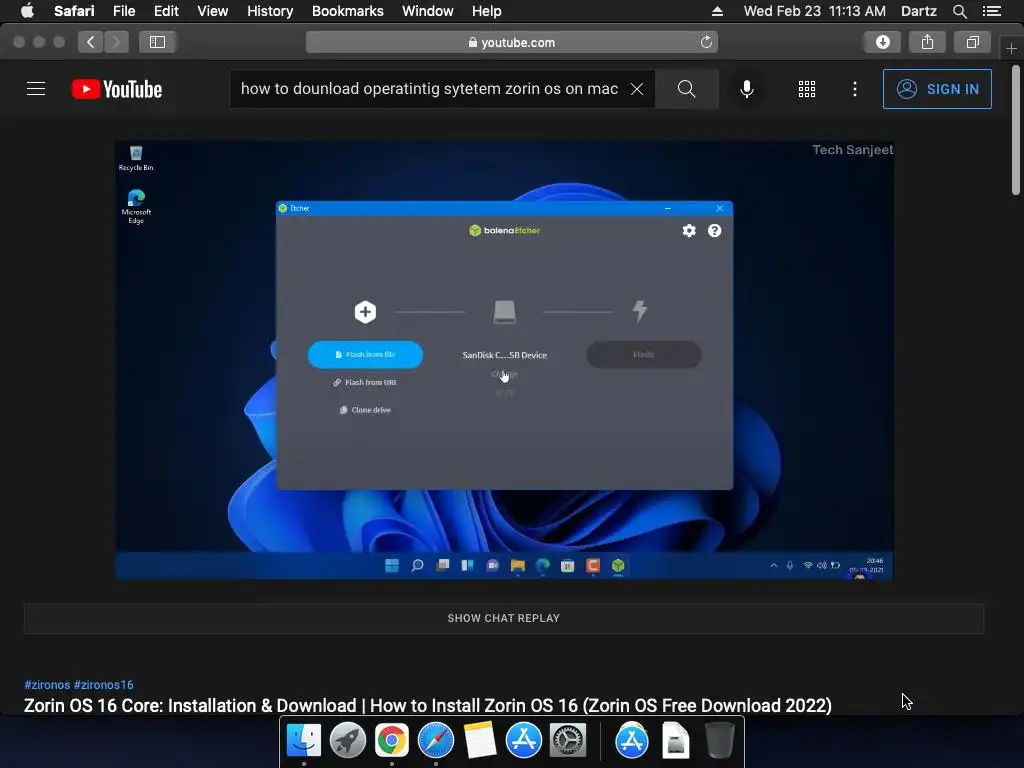Open Finder from the Dock
Image resolution: width=1024 pixels, height=768 pixels.
[304, 741]
